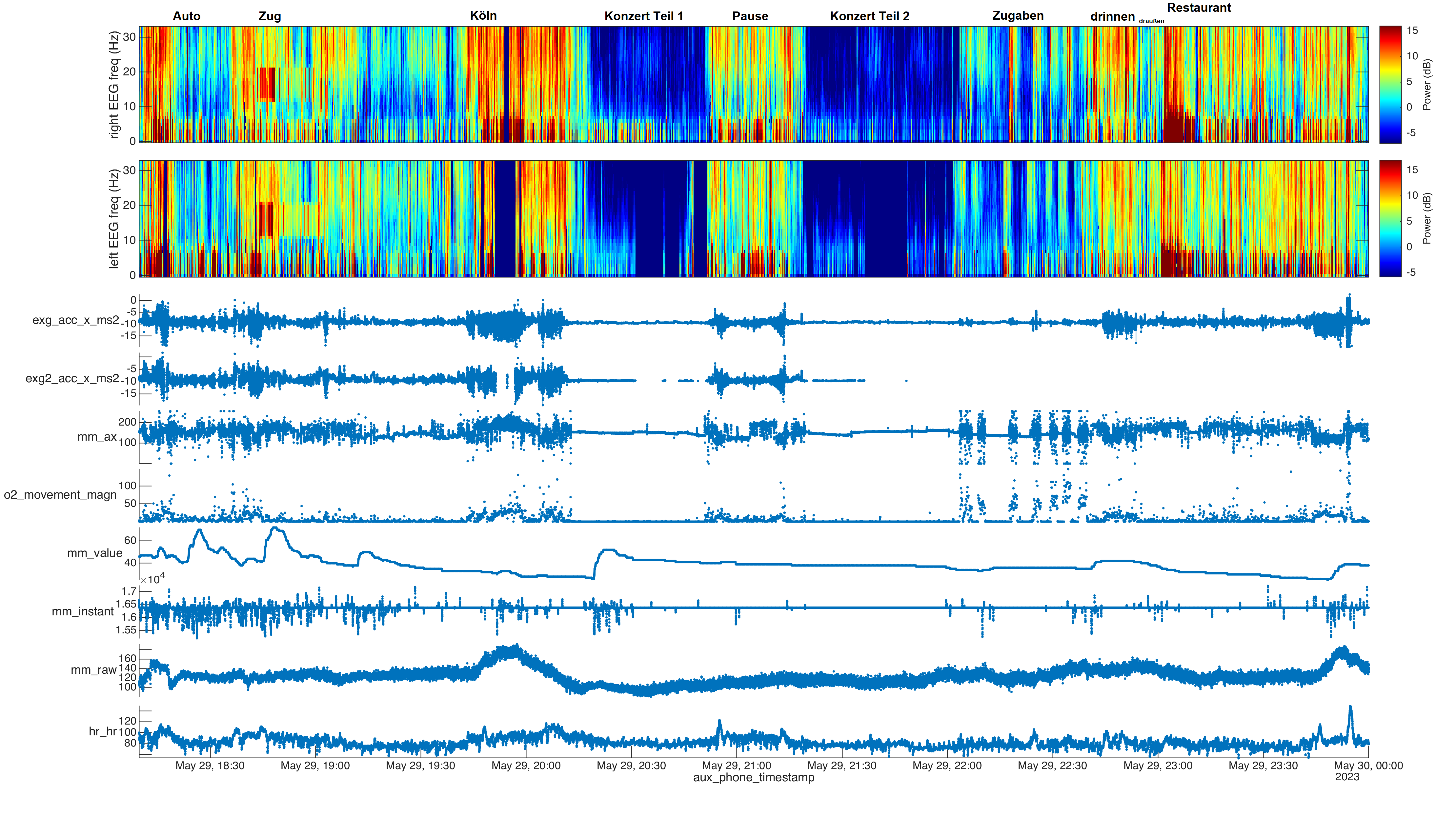The image size is (1456, 817).
Task: Click the 'mm_ax' trace label
Action: [97, 437]
